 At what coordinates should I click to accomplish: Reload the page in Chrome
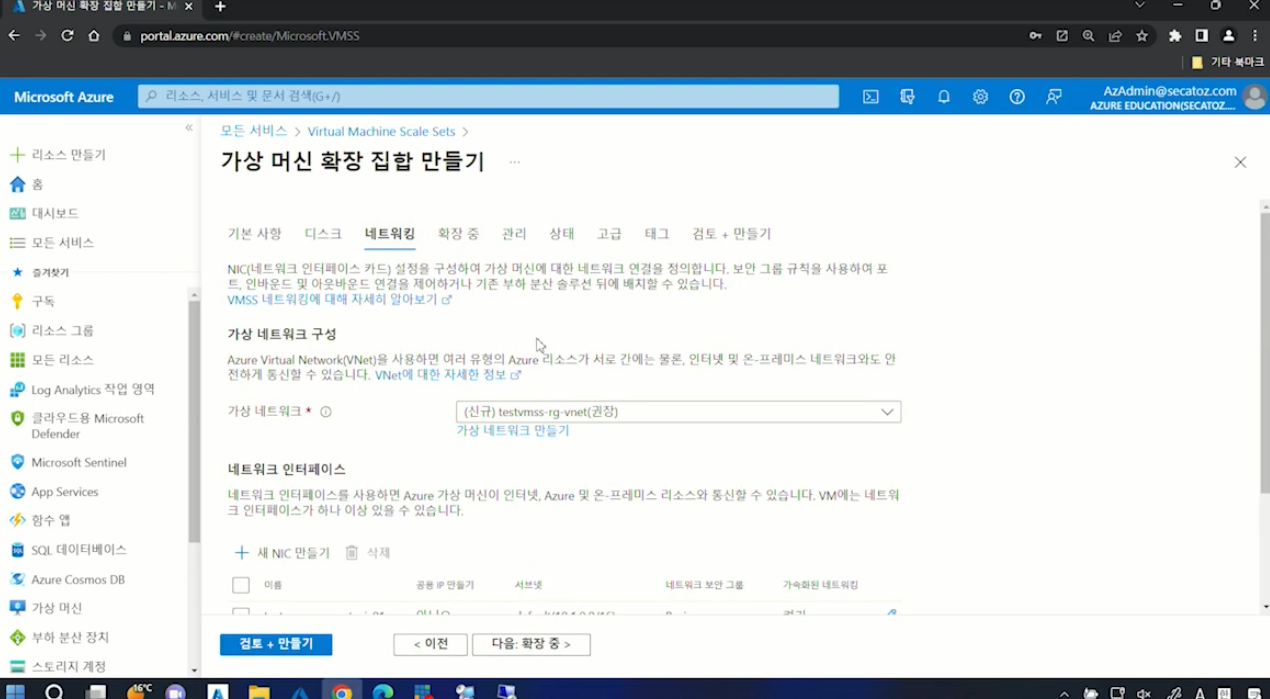[x=67, y=36]
